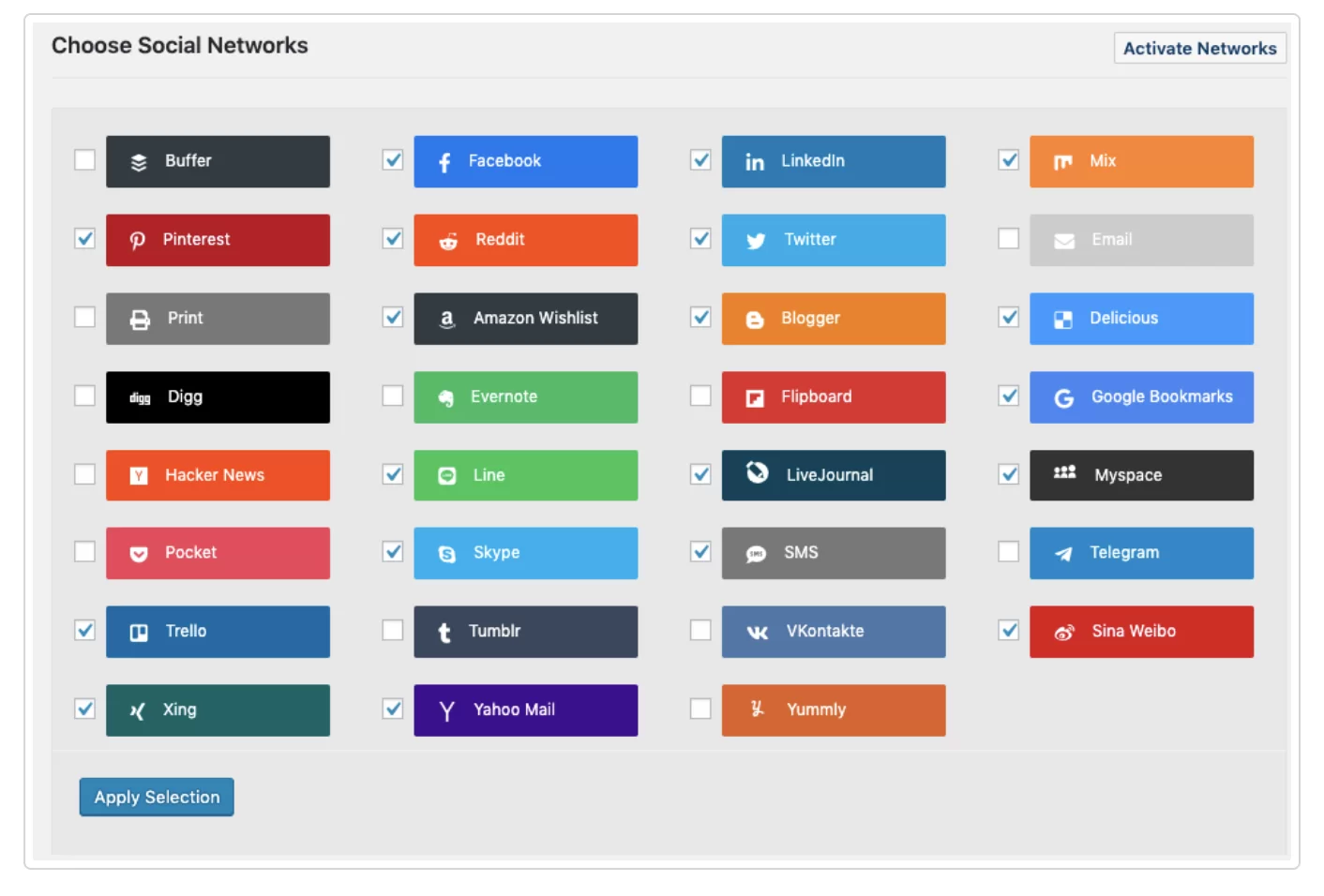Image resolution: width=1324 pixels, height=896 pixels.
Task: Click the Print printer icon
Action: (x=141, y=320)
